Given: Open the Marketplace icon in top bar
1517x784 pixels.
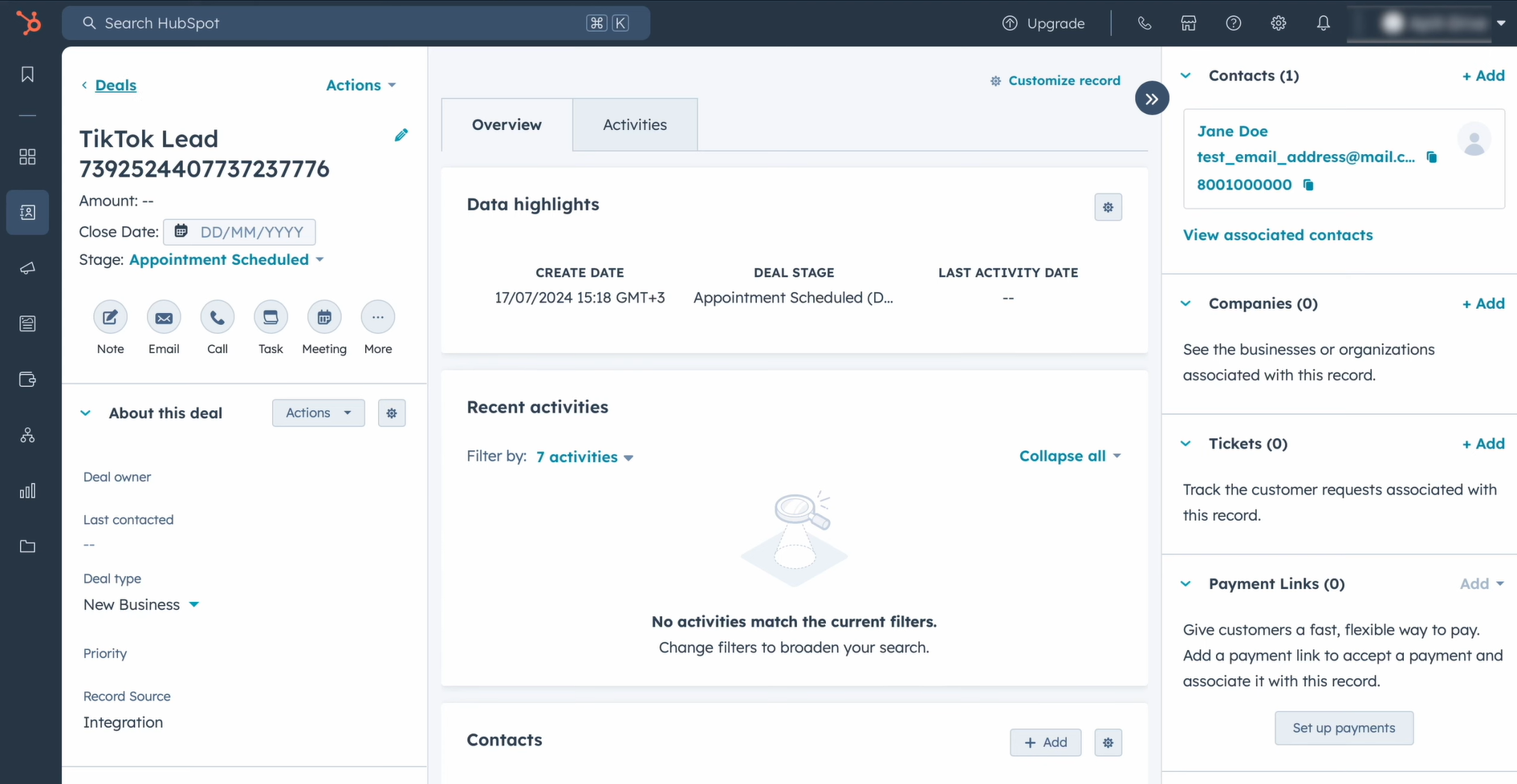Looking at the screenshot, I should pyautogui.click(x=1189, y=23).
